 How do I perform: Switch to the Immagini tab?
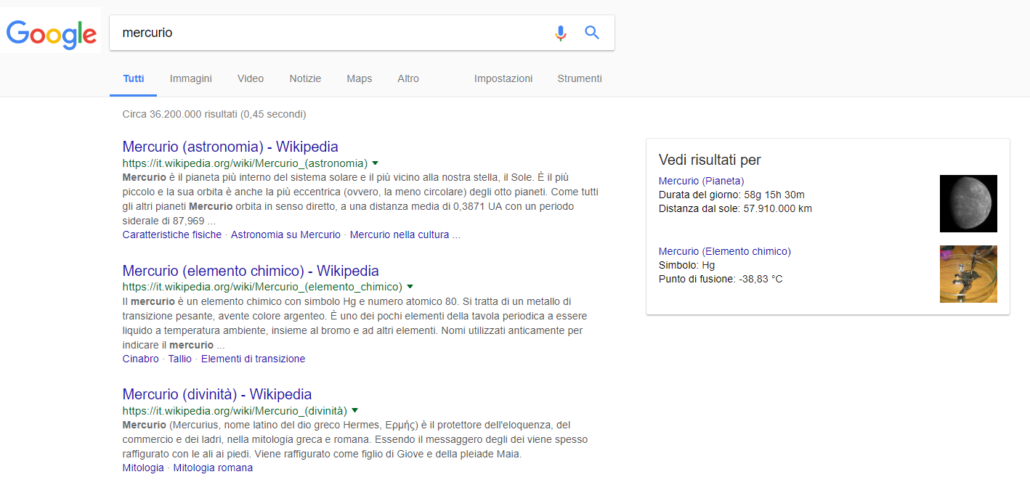(190, 79)
